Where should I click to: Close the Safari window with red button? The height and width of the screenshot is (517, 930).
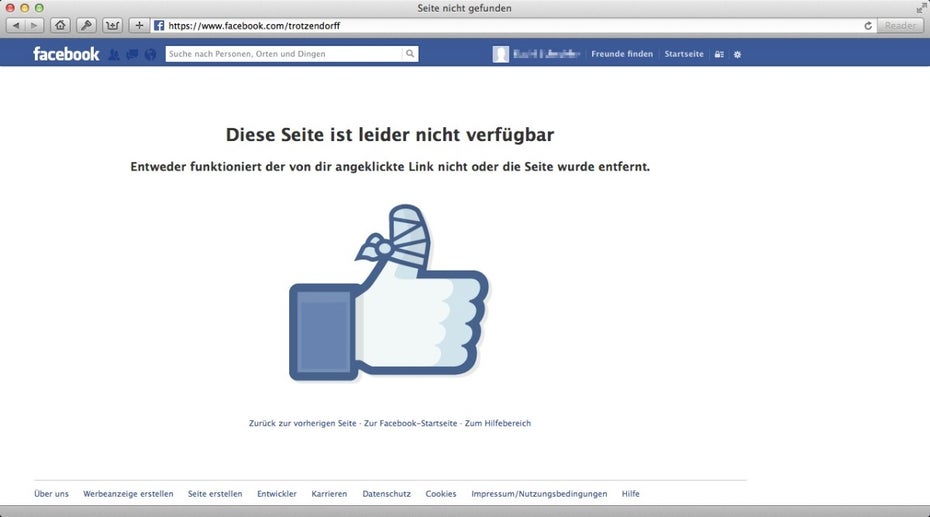coord(9,8)
